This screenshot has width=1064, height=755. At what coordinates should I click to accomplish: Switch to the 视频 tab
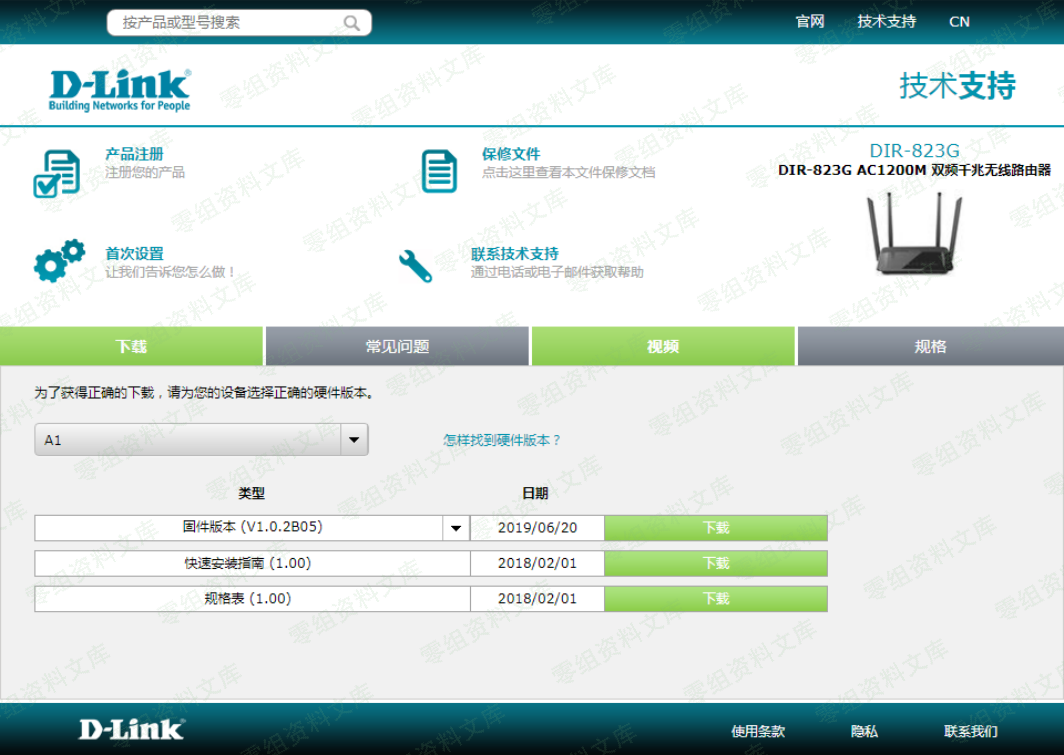pyautogui.click(x=663, y=346)
